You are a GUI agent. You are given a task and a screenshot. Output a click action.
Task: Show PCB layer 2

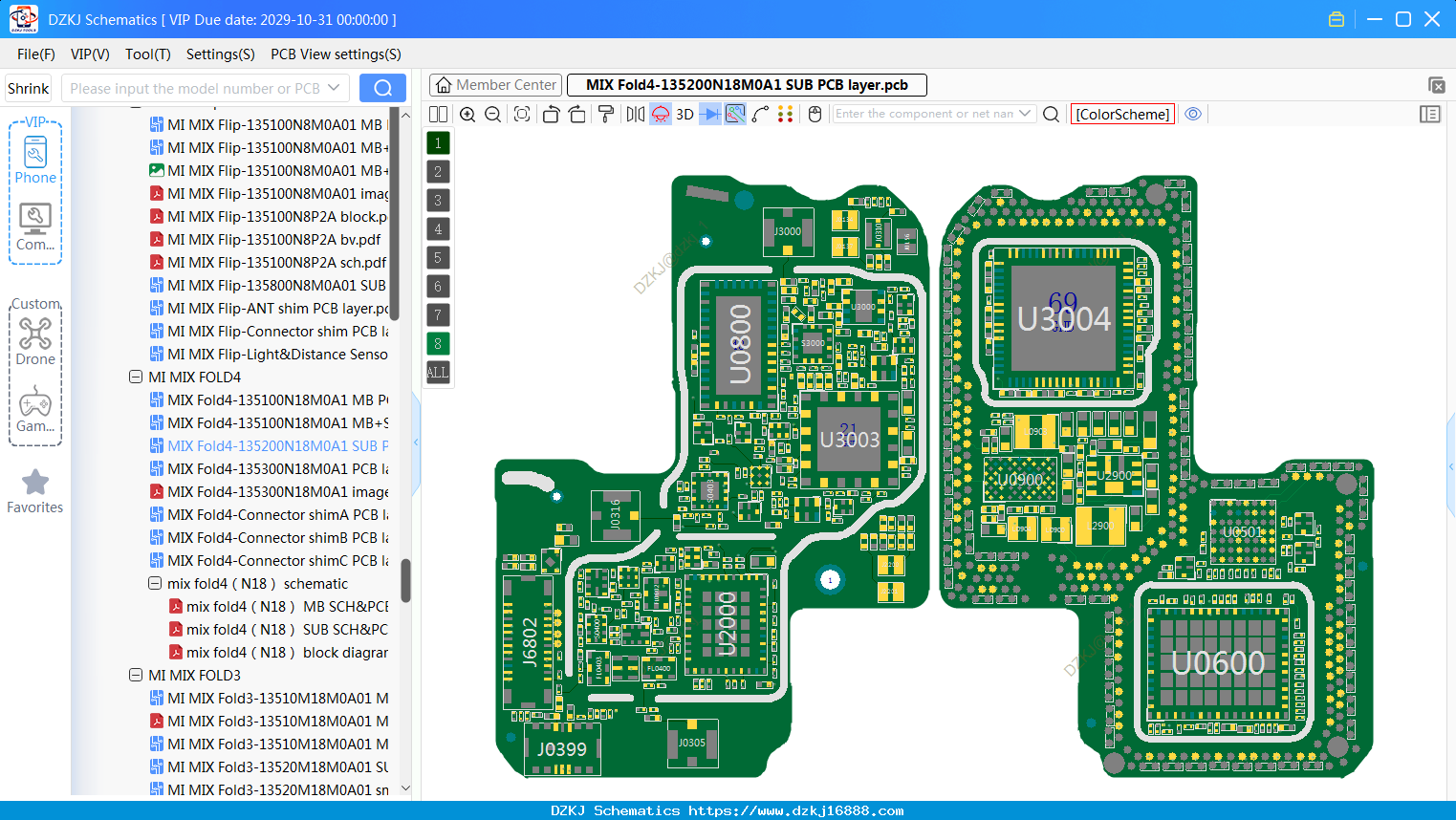coord(438,172)
